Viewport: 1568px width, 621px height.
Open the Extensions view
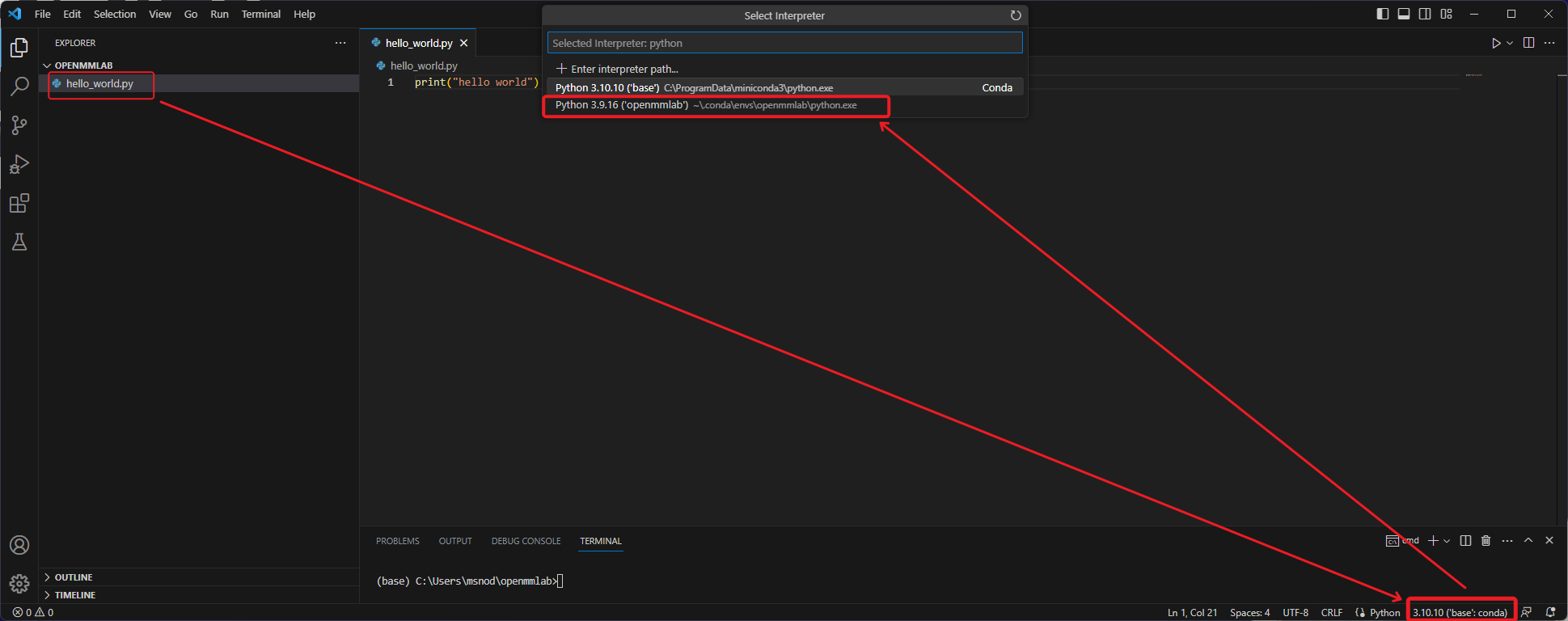(x=19, y=203)
